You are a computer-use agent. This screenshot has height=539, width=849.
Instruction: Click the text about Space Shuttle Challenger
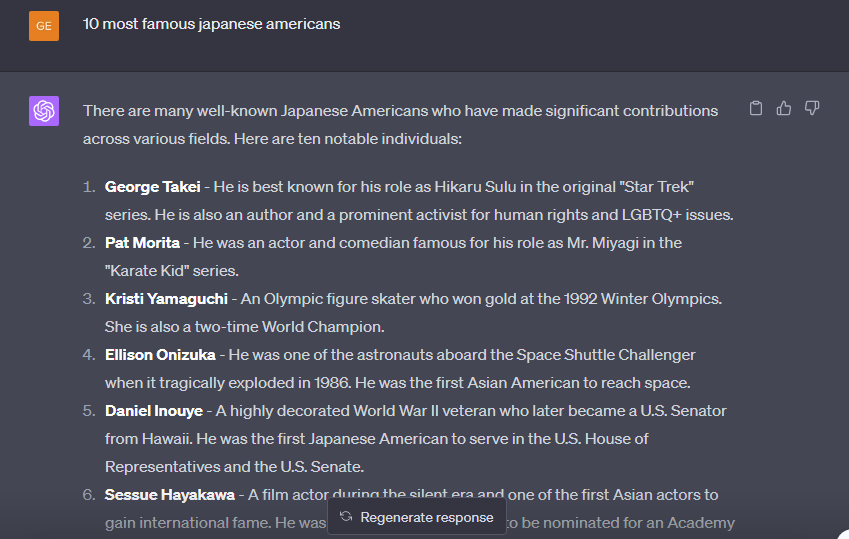point(606,355)
